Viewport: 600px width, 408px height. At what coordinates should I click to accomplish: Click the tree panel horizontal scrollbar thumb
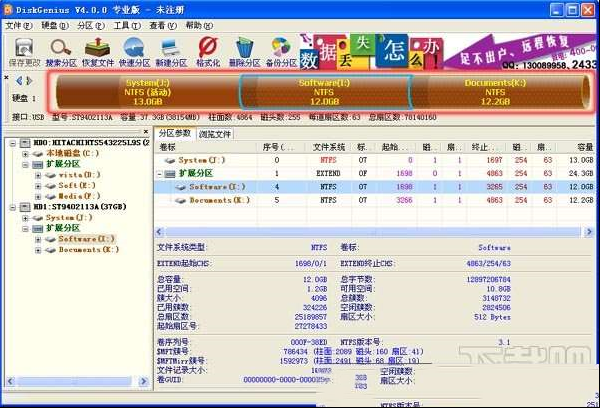point(74,381)
